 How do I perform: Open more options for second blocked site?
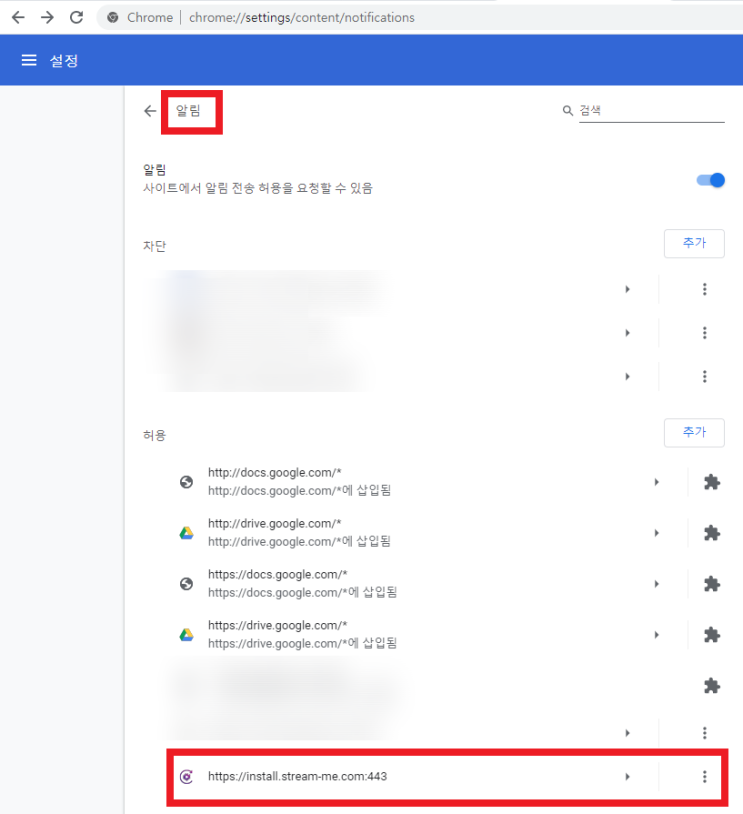coord(705,333)
